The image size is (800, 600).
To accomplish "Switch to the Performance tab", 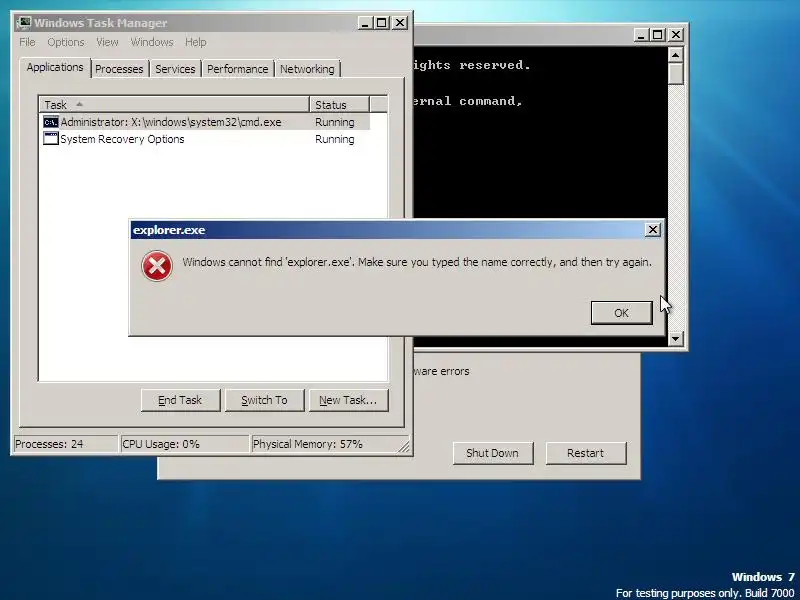I will tap(237, 69).
